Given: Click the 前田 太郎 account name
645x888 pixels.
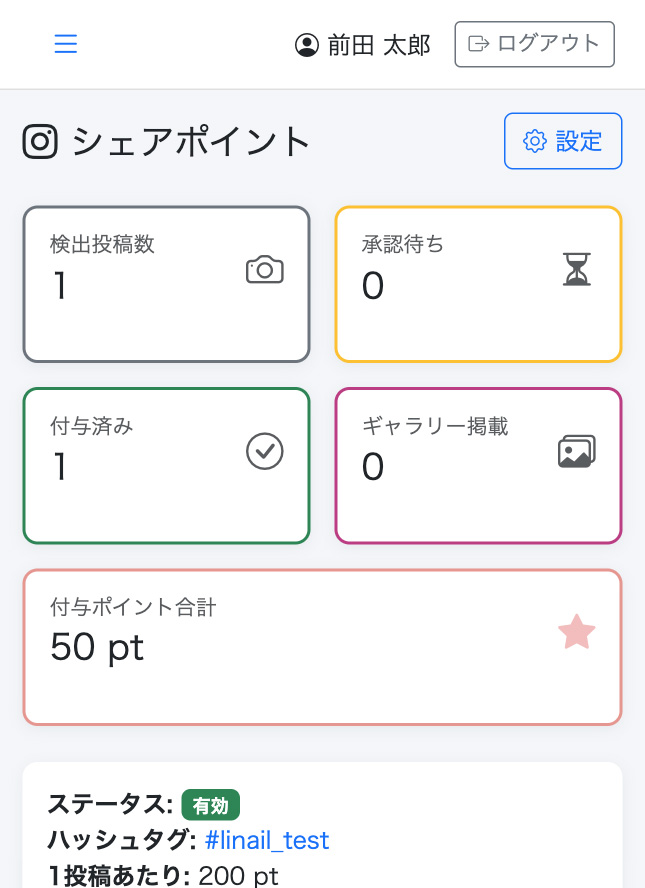Looking at the screenshot, I should tap(377, 44).
